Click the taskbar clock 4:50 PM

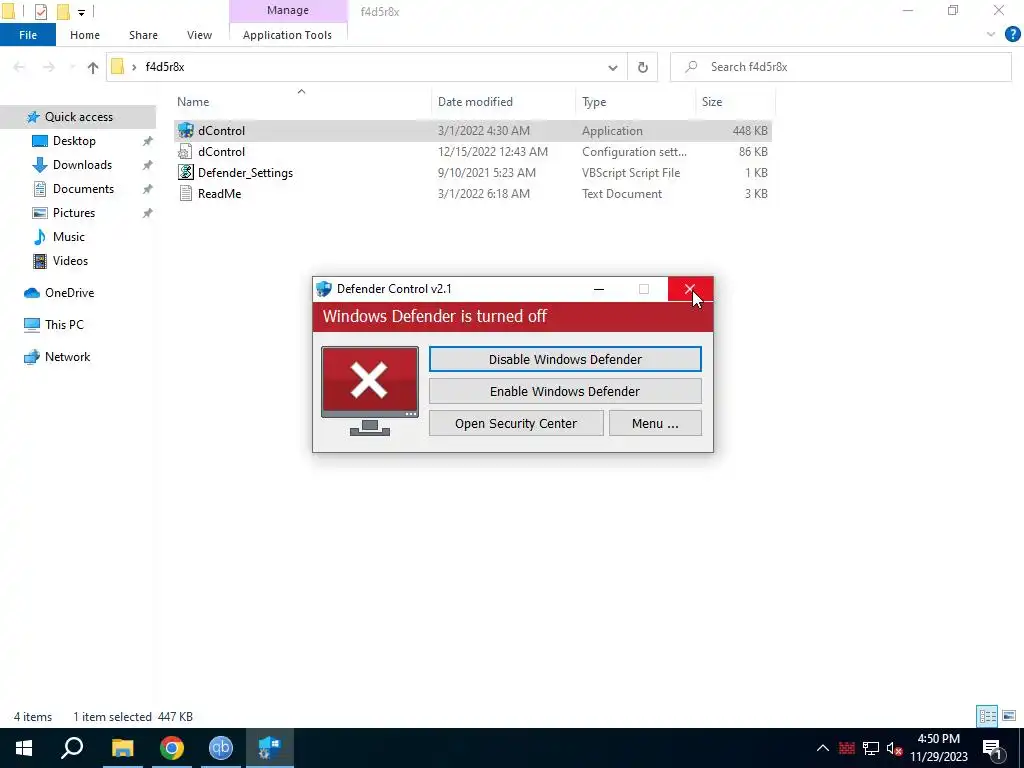pos(939,739)
